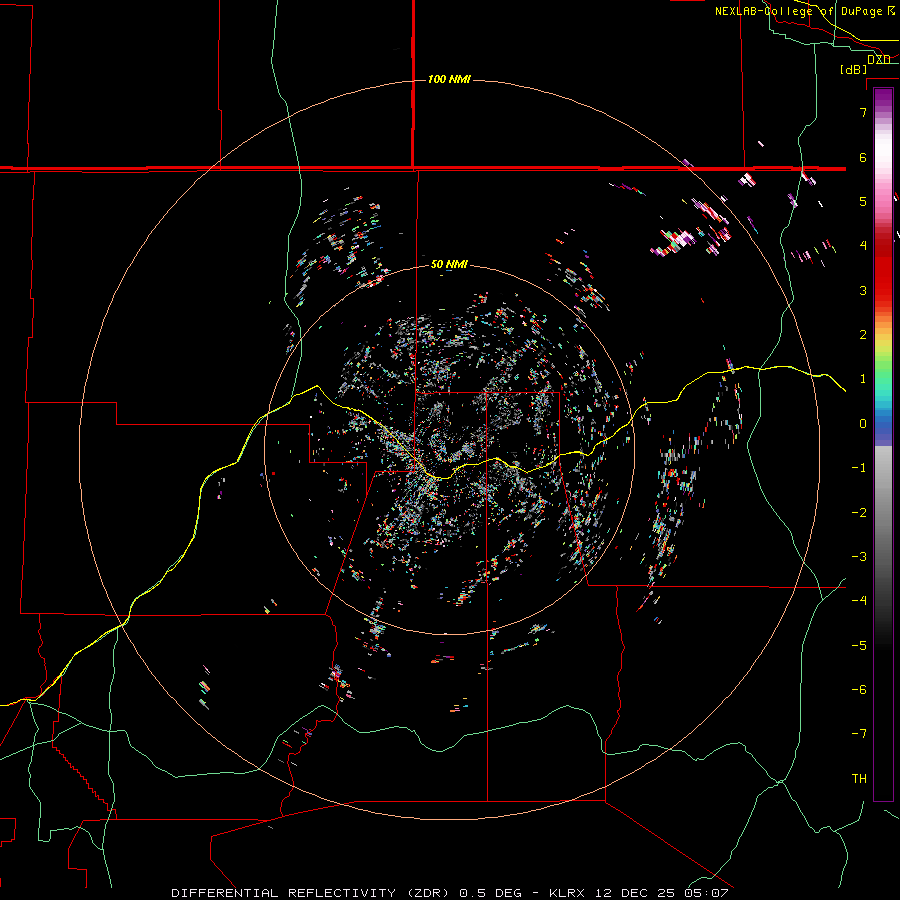Click the 2 value on the color scale
This screenshot has height=900, width=900.
click(x=863, y=335)
